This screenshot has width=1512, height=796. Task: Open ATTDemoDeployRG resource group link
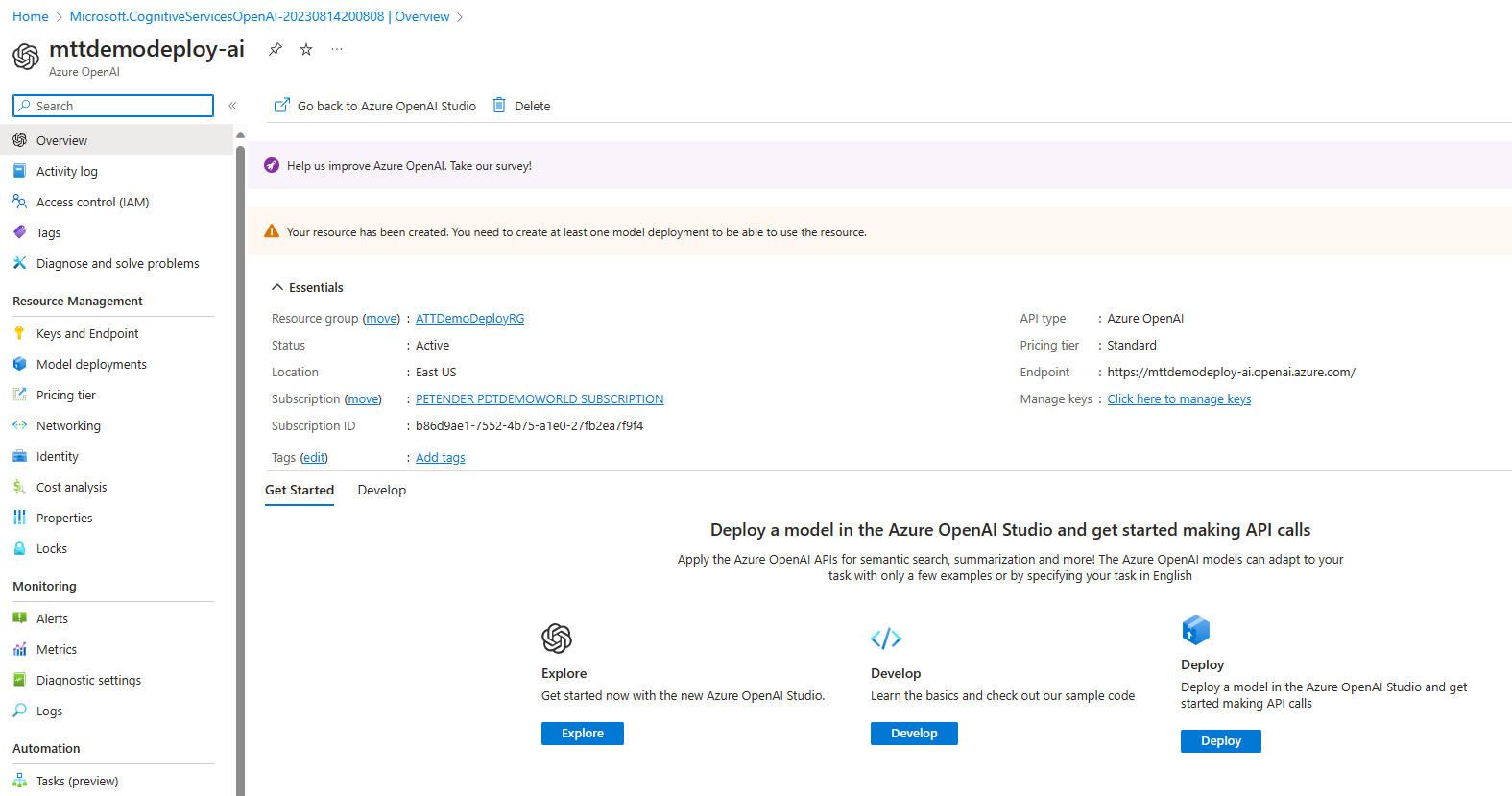click(x=469, y=319)
